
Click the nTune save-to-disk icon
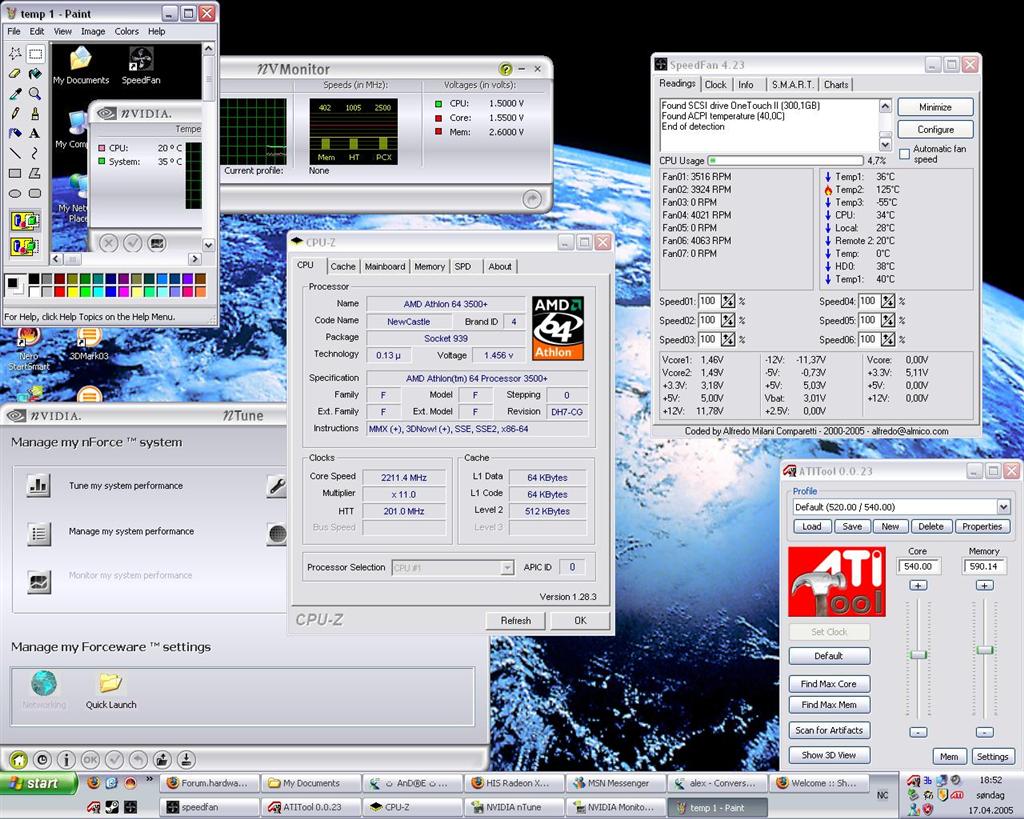[186, 760]
